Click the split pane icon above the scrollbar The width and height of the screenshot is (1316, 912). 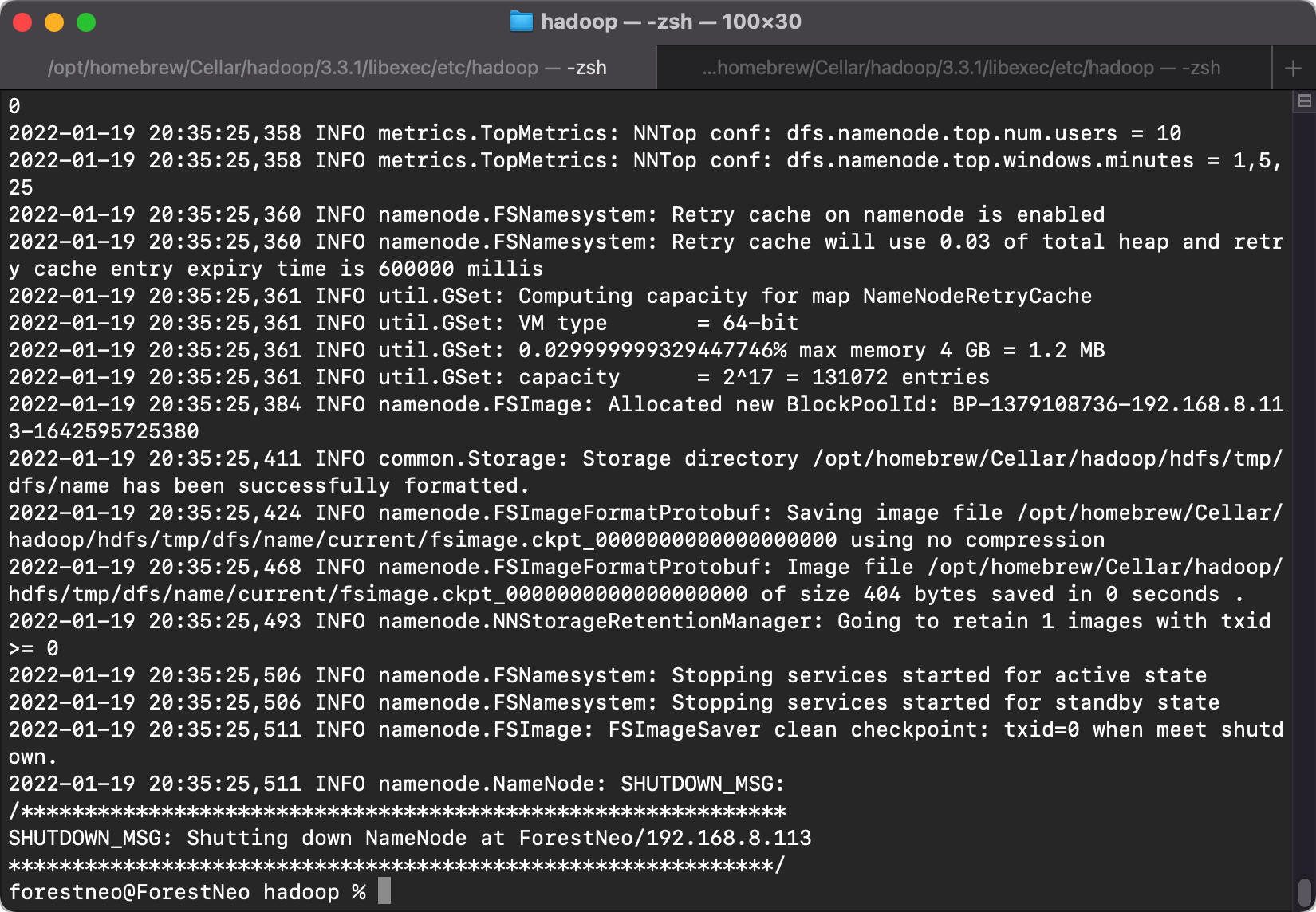[1305, 101]
